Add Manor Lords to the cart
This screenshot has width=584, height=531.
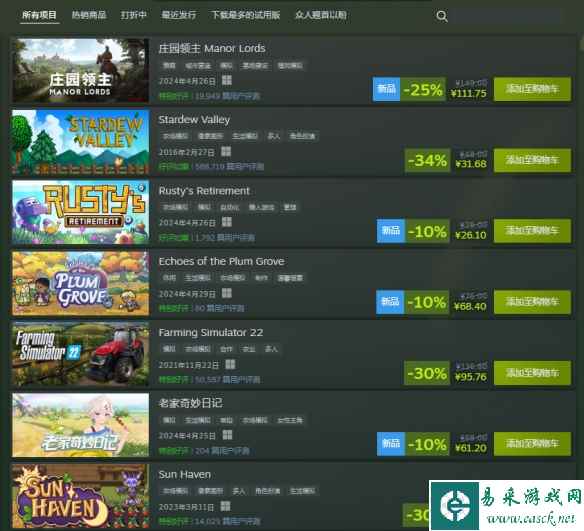532,89
